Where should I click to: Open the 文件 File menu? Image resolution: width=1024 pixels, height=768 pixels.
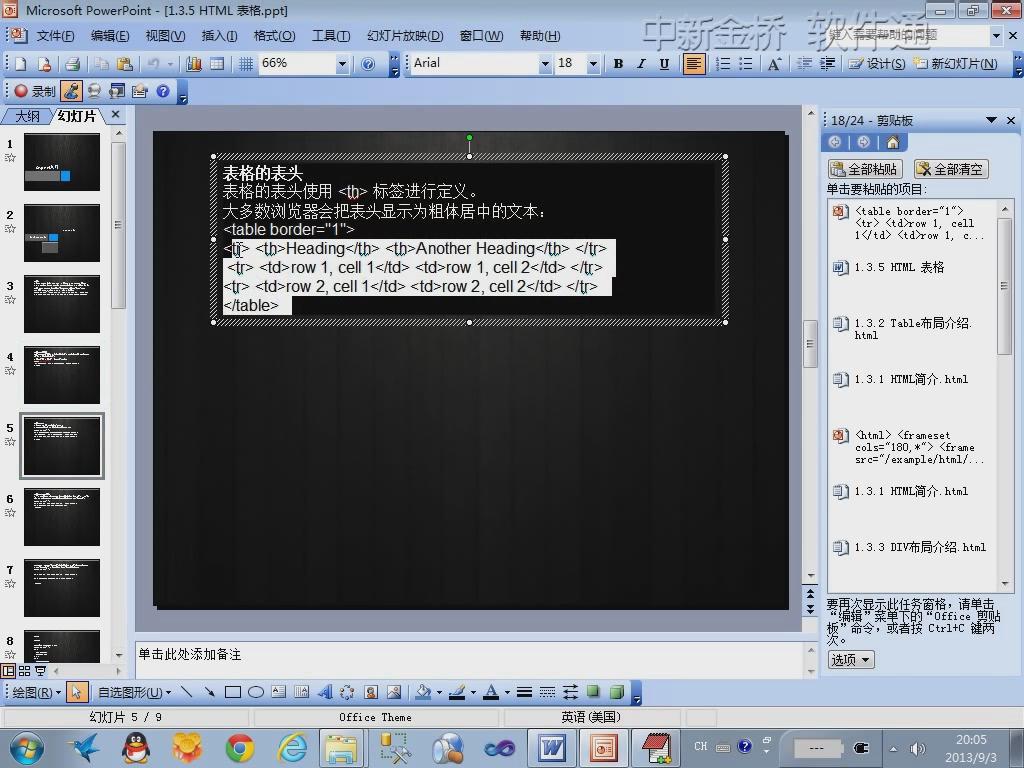tap(55, 36)
